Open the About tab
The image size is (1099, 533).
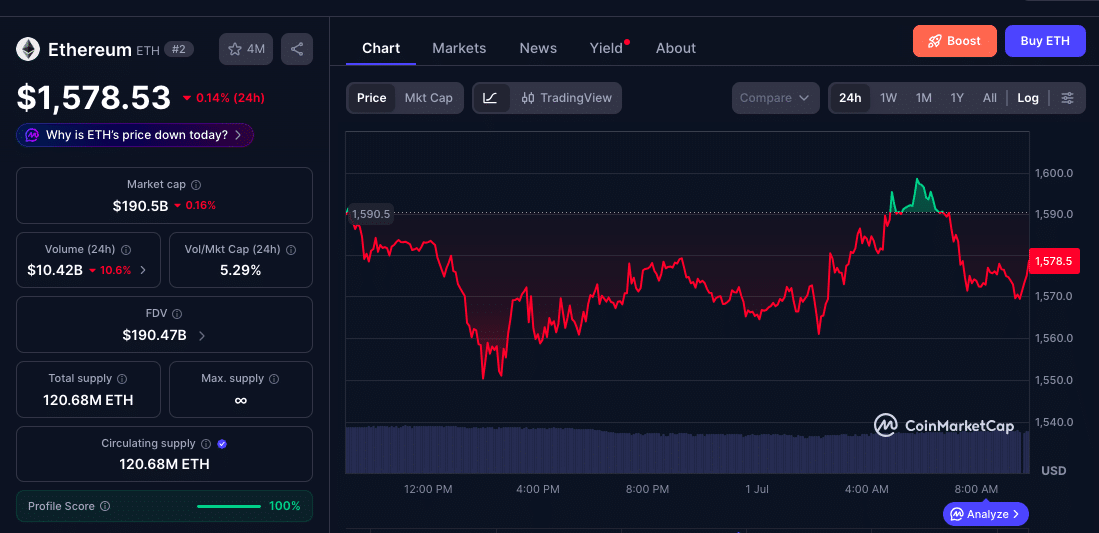click(676, 48)
